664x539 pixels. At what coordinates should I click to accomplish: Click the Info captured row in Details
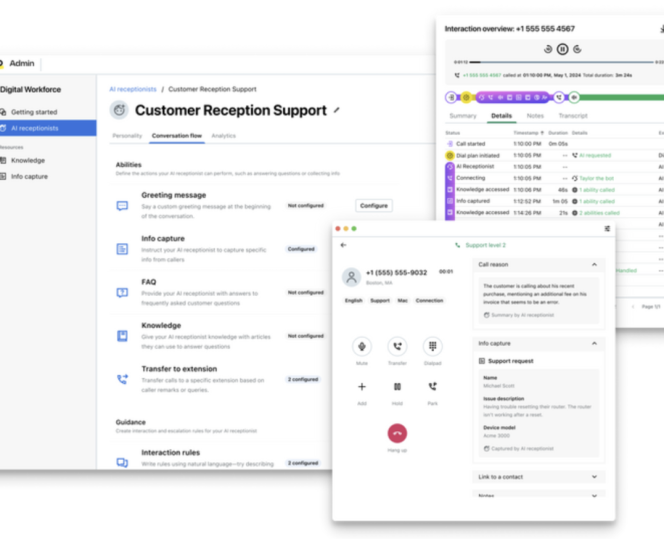[555, 201]
